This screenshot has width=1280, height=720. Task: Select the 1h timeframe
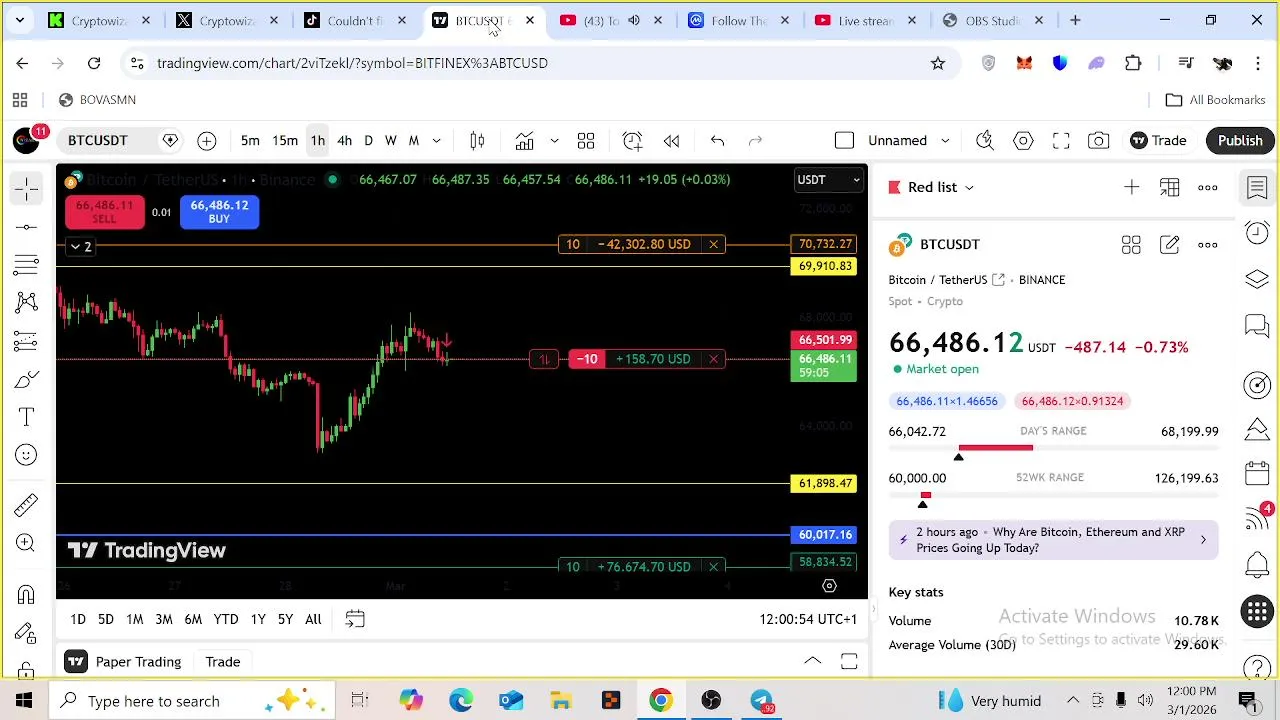tap(317, 141)
